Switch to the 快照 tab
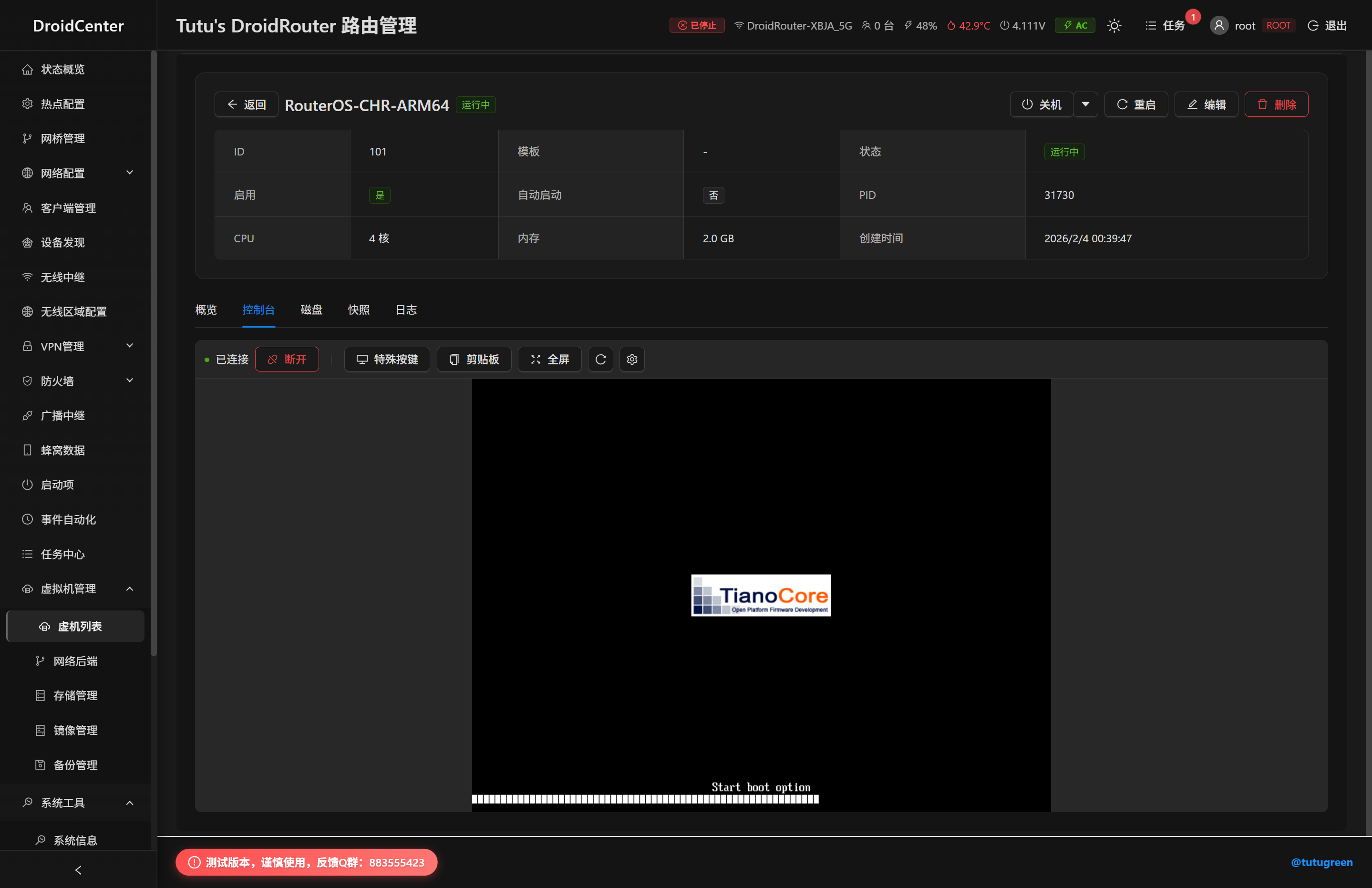This screenshot has width=1372, height=888. pyautogui.click(x=359, y=310)
